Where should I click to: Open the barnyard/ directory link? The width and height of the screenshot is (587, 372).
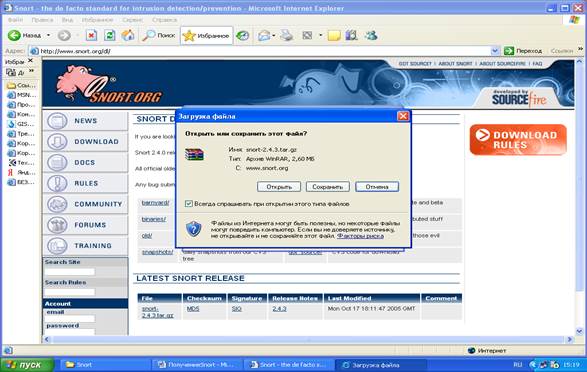155,202
